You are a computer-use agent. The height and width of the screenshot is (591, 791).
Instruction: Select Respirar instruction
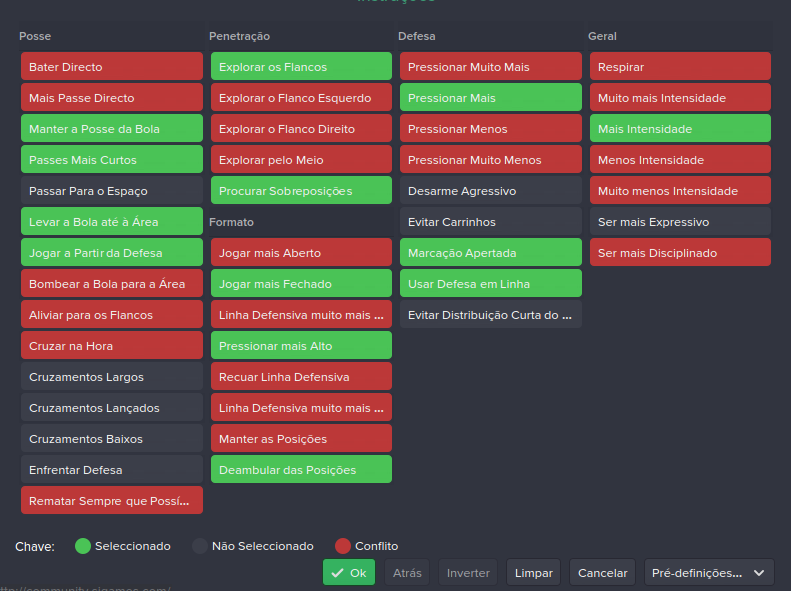pos(680,67)
